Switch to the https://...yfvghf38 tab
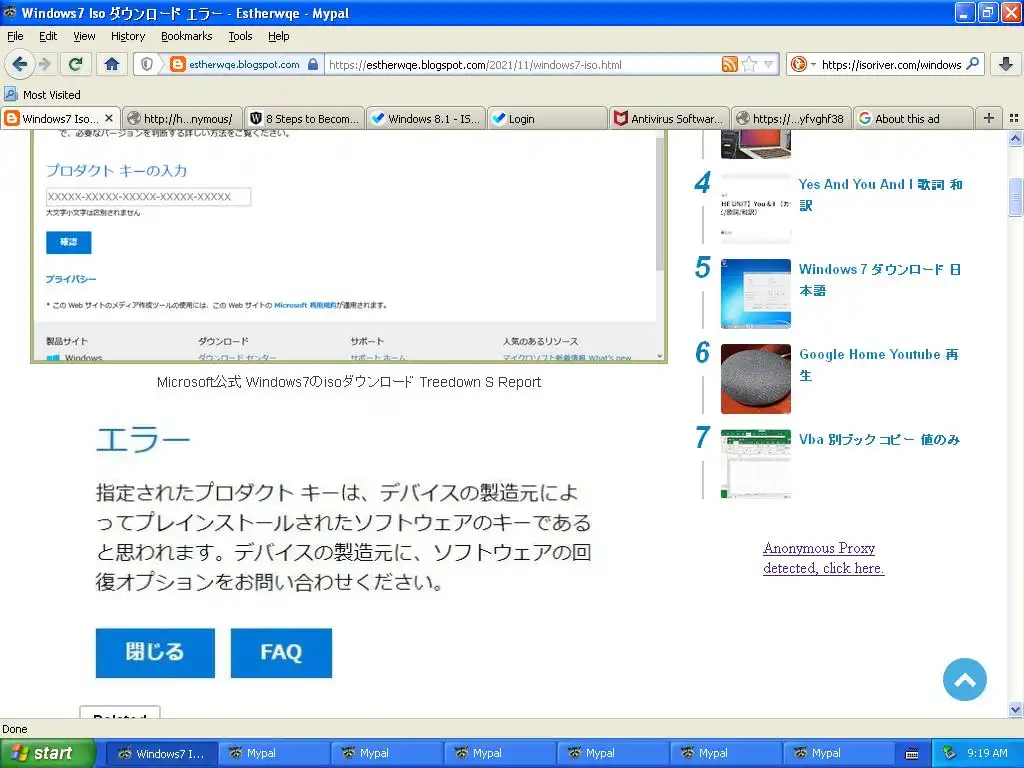1024x768 pixels. pyautogui.click(x=791, y=119)
